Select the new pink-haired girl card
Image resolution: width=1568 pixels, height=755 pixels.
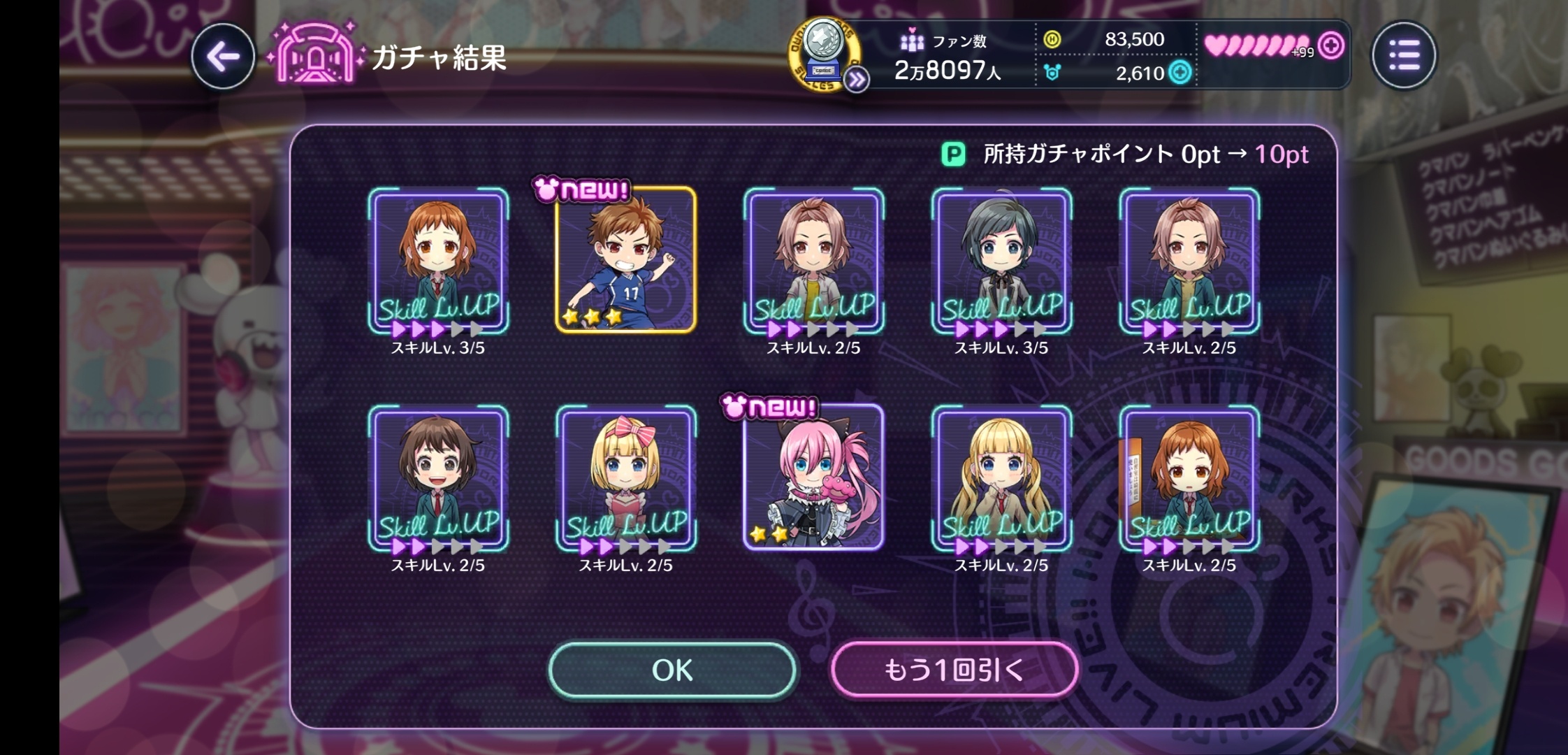point(813,477)
